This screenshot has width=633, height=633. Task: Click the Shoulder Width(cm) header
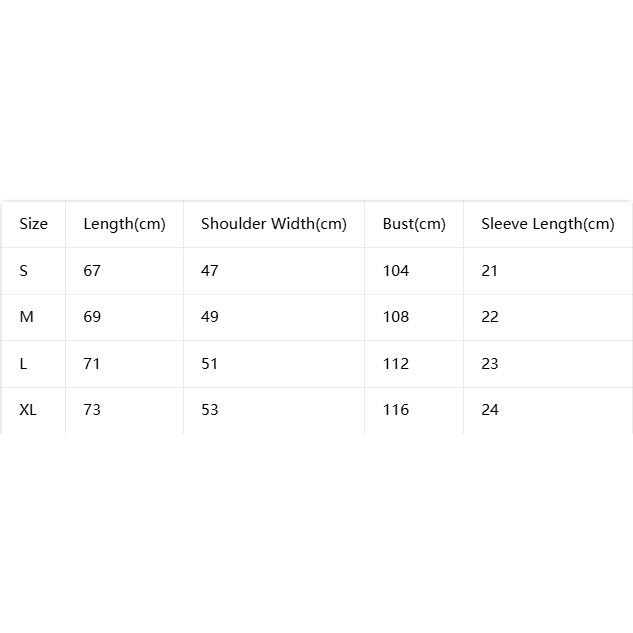(274, 224)
